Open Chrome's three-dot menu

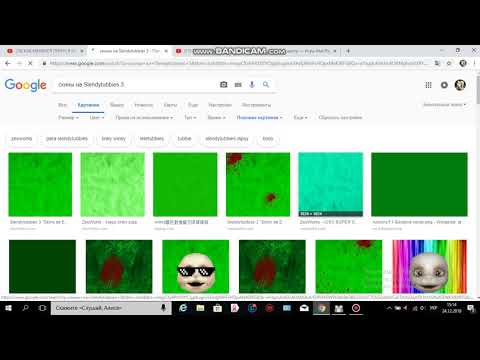point(474,63)
